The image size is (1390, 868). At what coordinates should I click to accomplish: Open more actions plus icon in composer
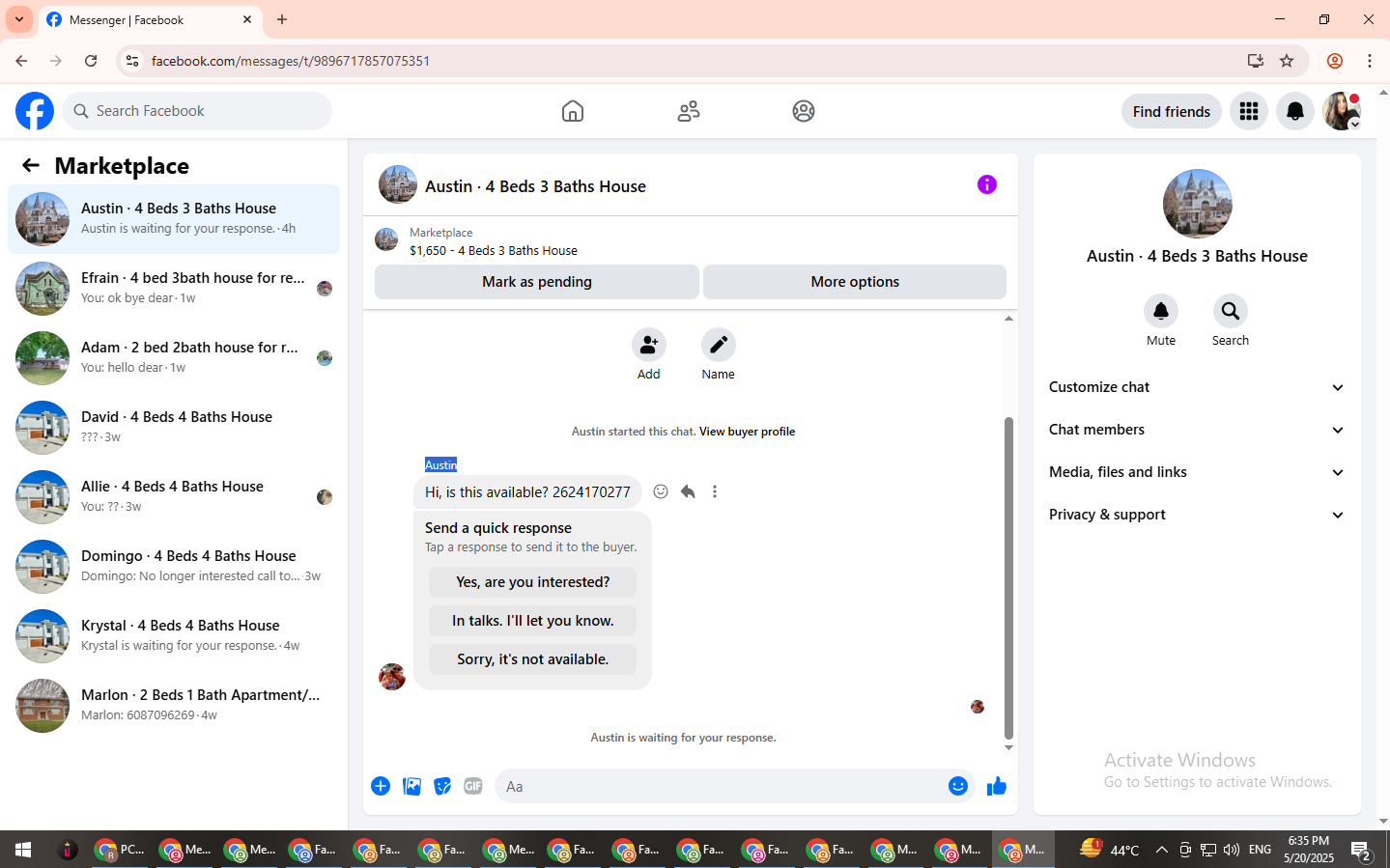(381, 786)
